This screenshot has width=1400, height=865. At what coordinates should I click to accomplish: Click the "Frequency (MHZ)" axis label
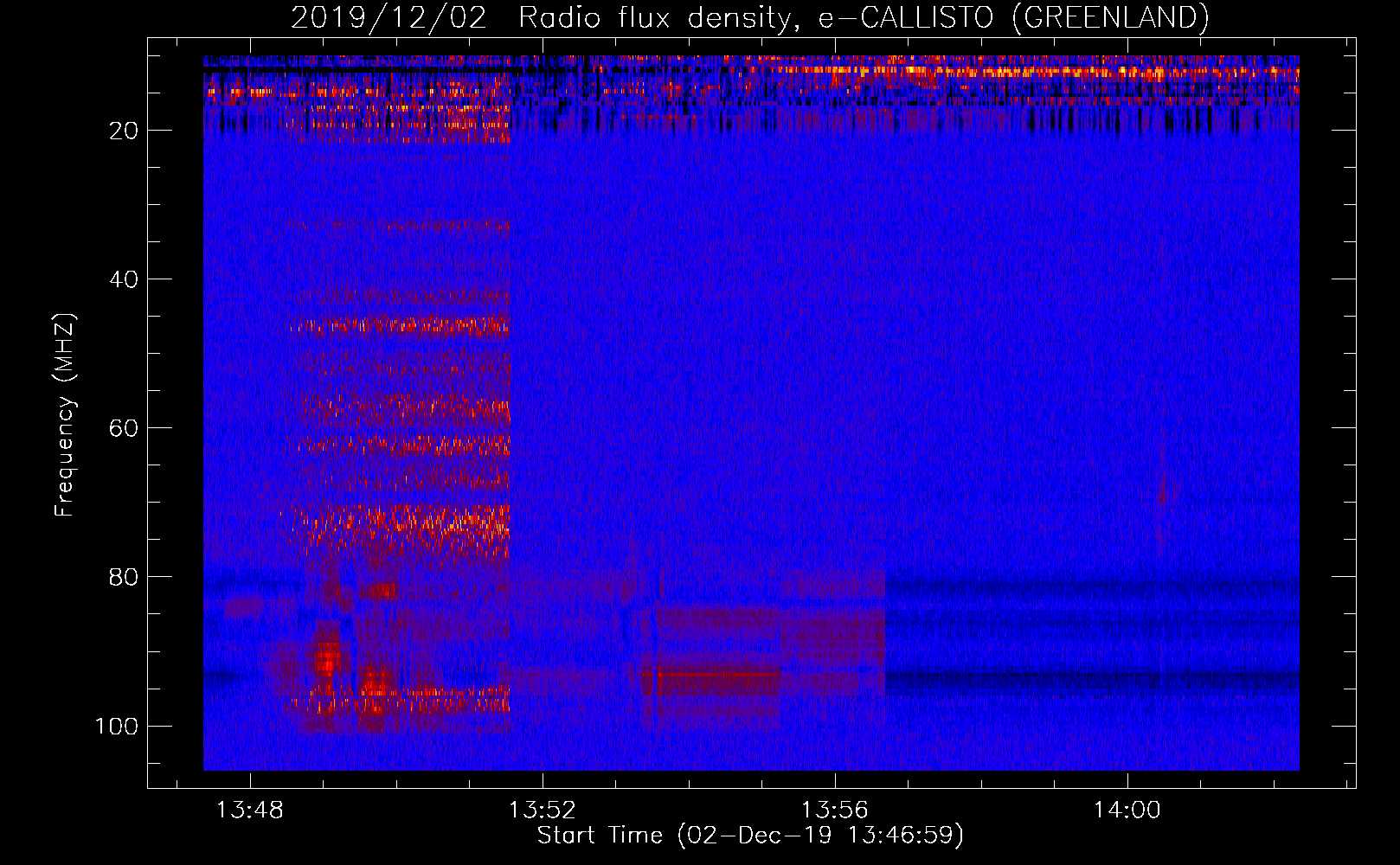[65, 414]
